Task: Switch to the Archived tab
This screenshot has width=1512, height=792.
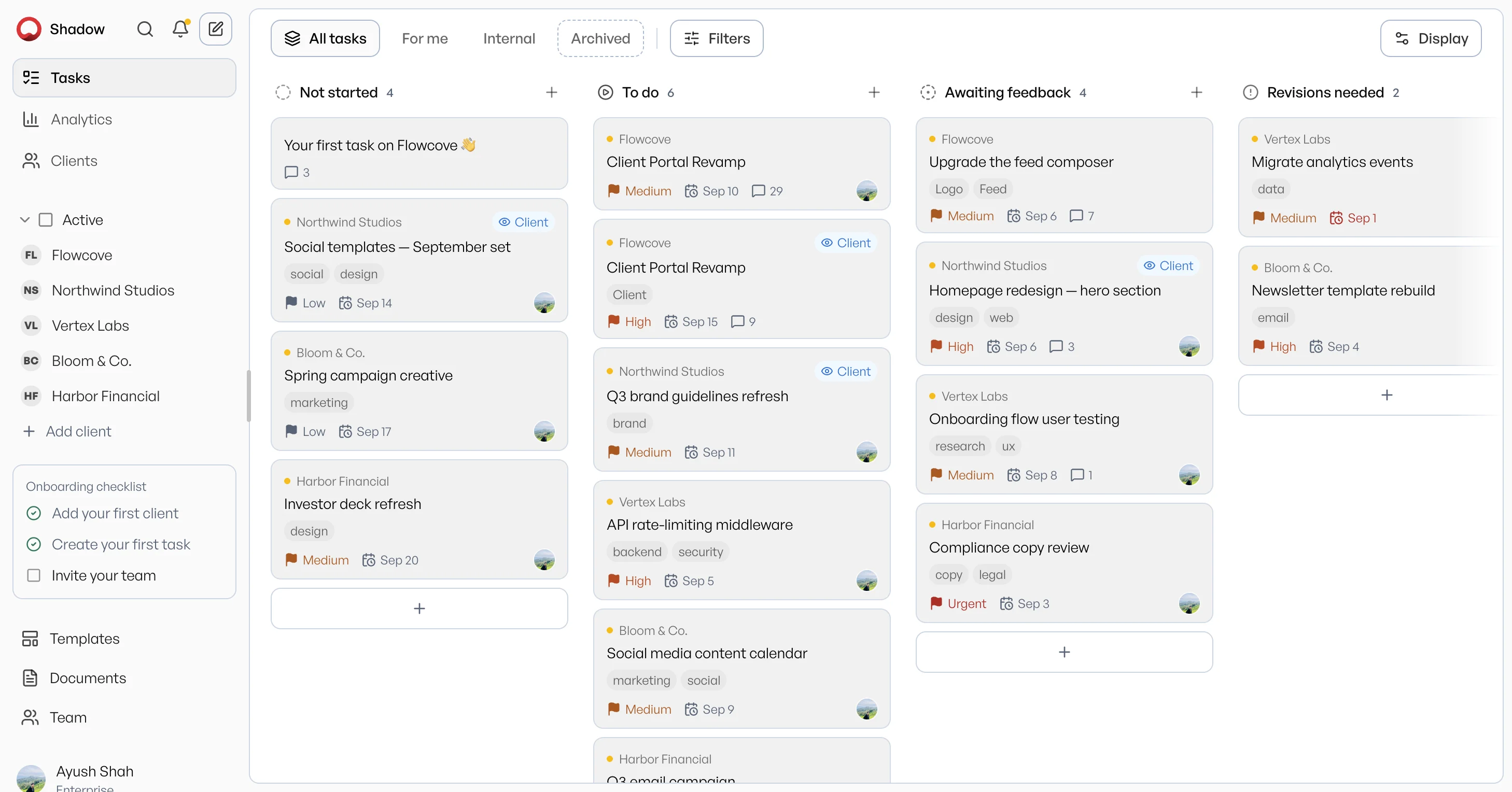Action: coord(600,38)
